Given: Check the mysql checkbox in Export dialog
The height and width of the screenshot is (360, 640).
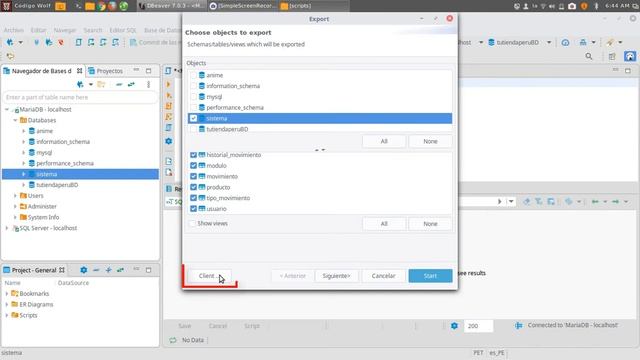Looking at the screenshot, I should 193,97.
